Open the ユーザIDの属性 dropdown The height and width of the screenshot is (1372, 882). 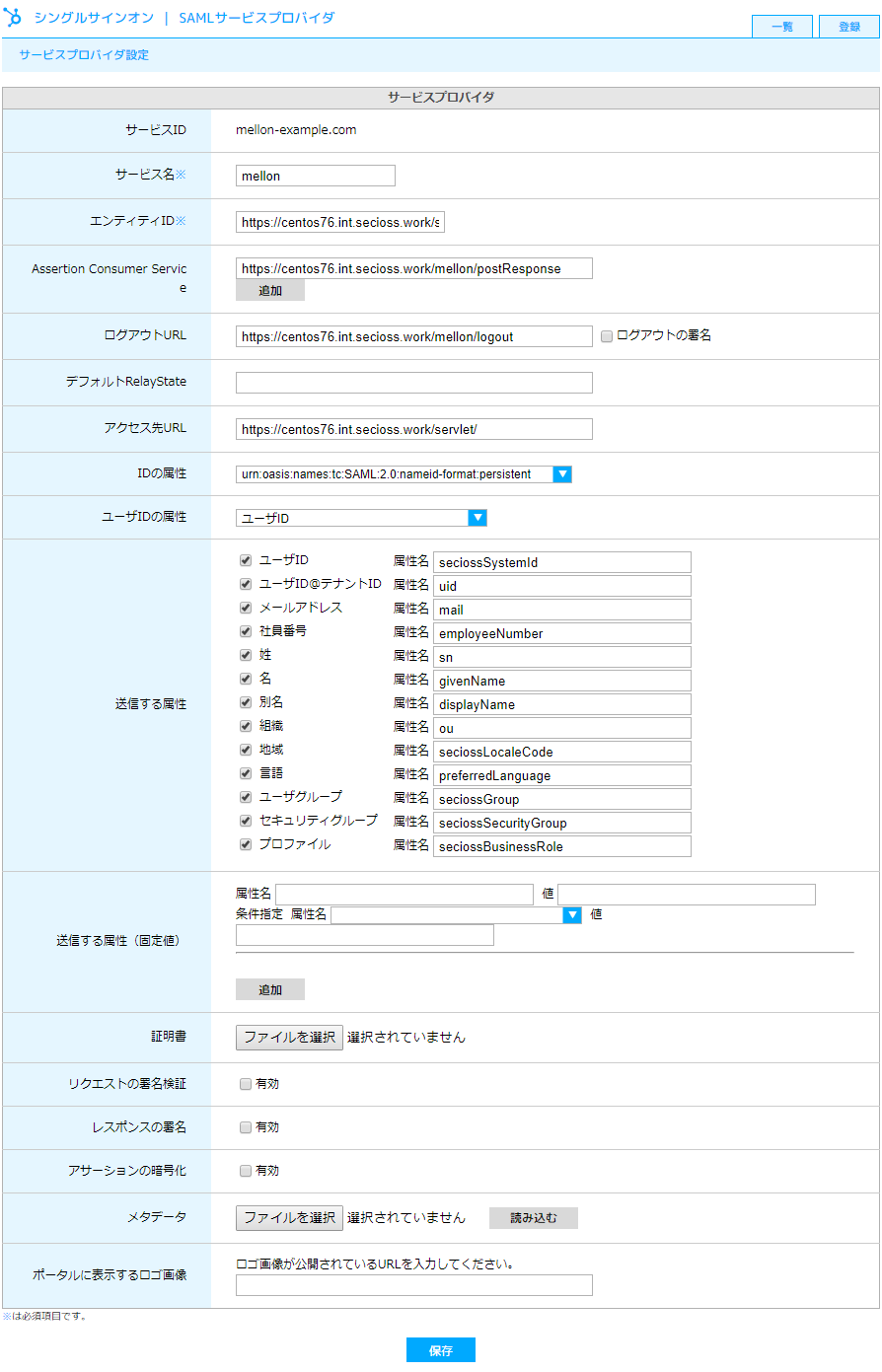[x=478, y=517]
